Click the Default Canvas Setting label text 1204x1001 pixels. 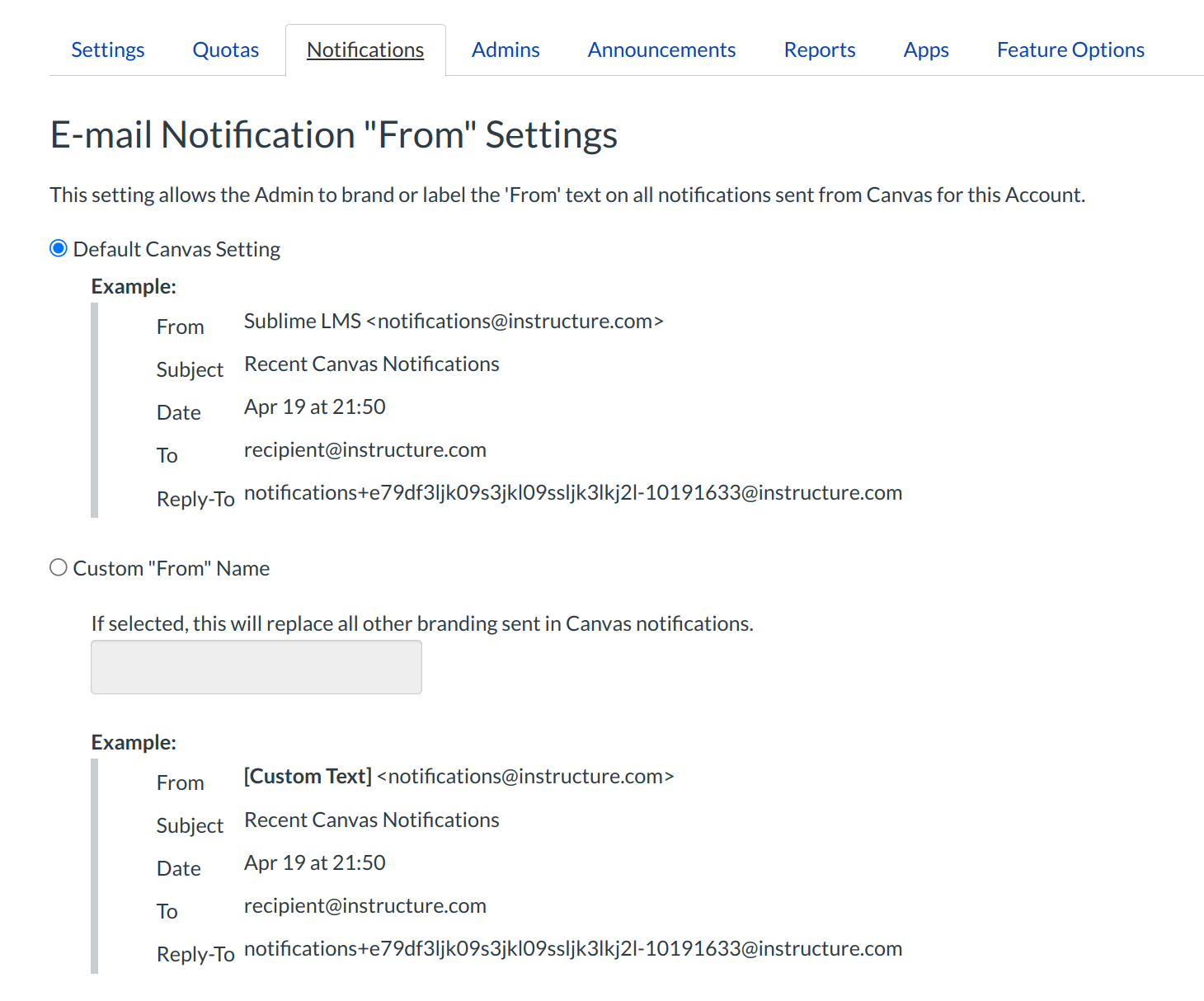click(x=176, y=249)
